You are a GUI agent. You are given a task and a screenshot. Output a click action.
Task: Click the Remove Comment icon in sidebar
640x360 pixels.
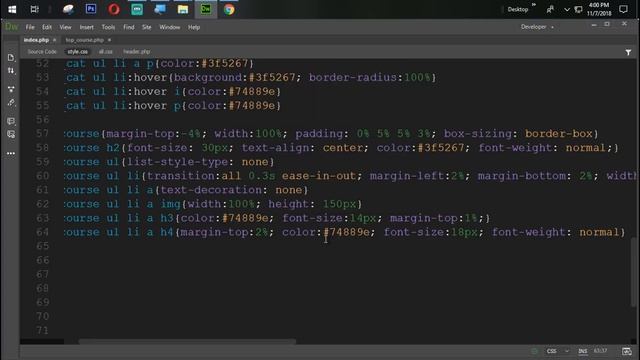click(x=11, y=134)
